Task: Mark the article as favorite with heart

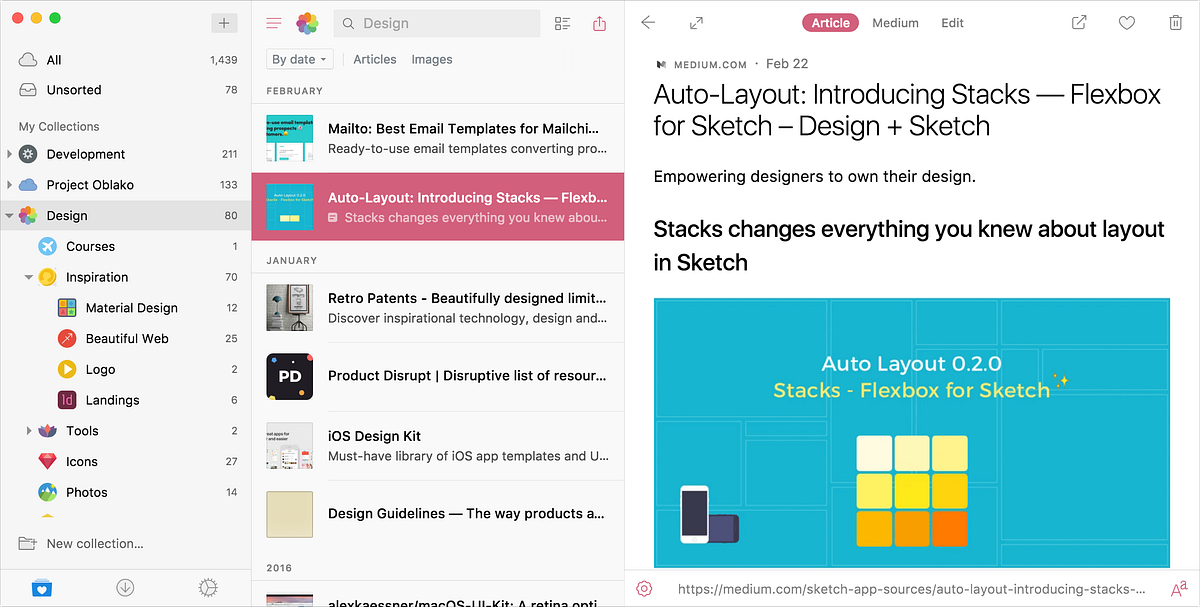Action: coord(1127,22)
